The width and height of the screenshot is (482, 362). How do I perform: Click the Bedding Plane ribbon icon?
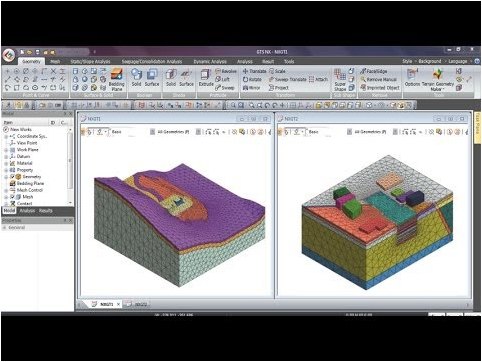[117, 79]
